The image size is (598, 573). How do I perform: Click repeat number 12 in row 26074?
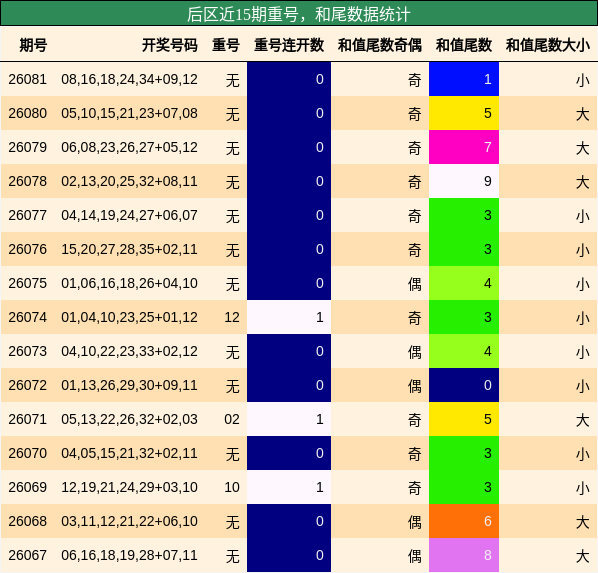coord(232,317)
